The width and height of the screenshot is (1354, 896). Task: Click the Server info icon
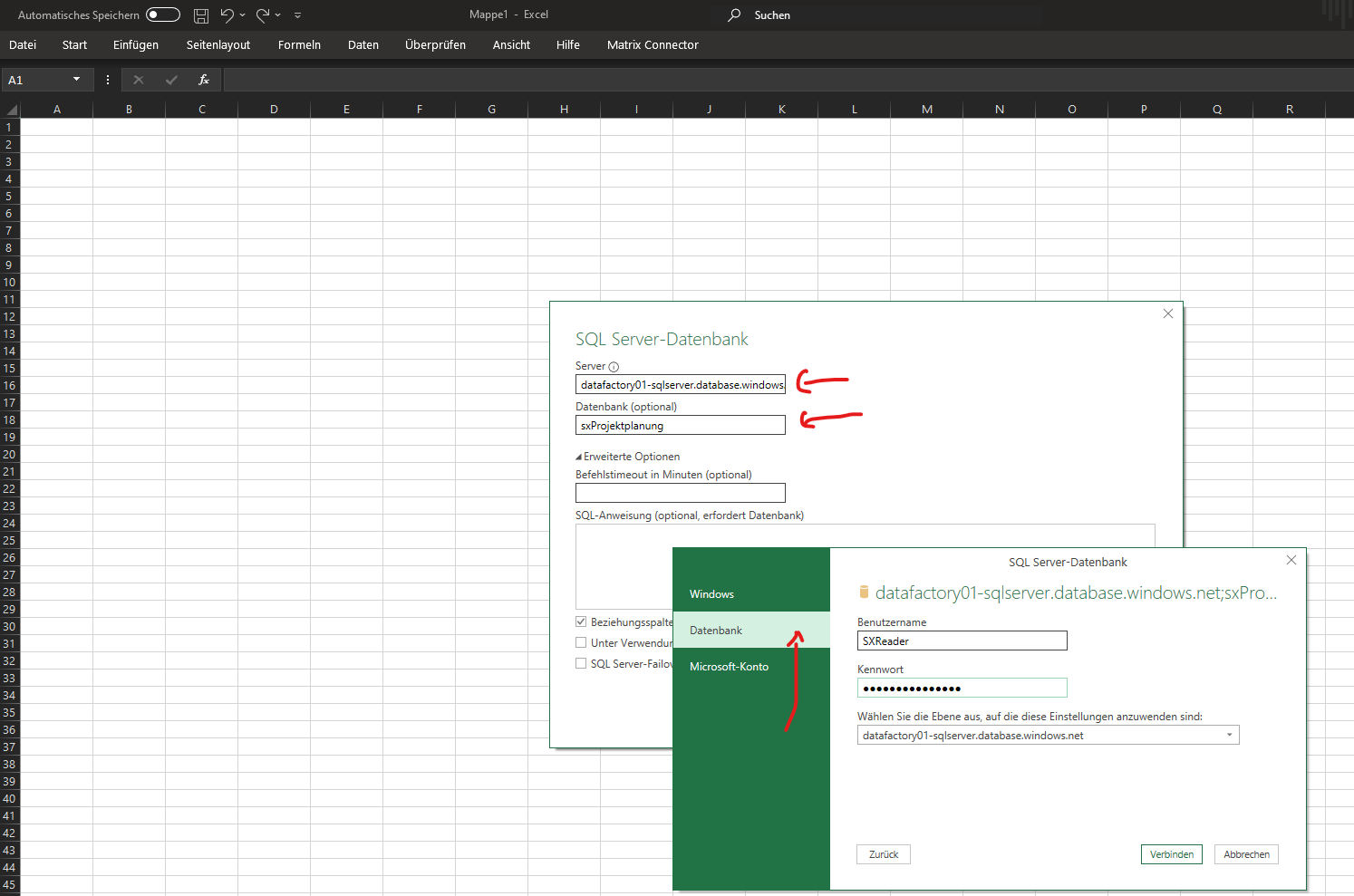614,367
